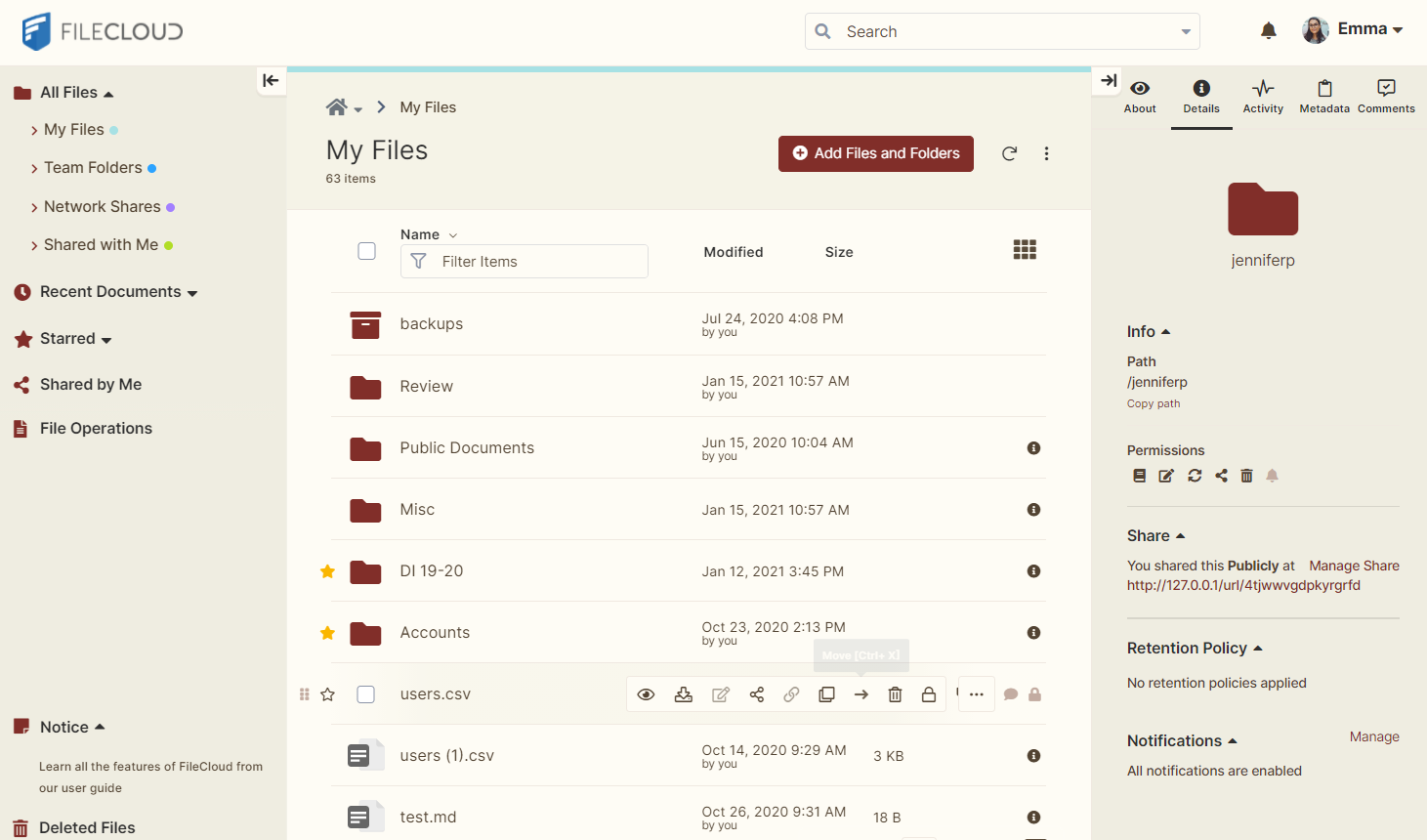The image size is (1427, 840).
Task: Switch to the Activity tab
Action: pyautogui.click(x=1263, y=97)
